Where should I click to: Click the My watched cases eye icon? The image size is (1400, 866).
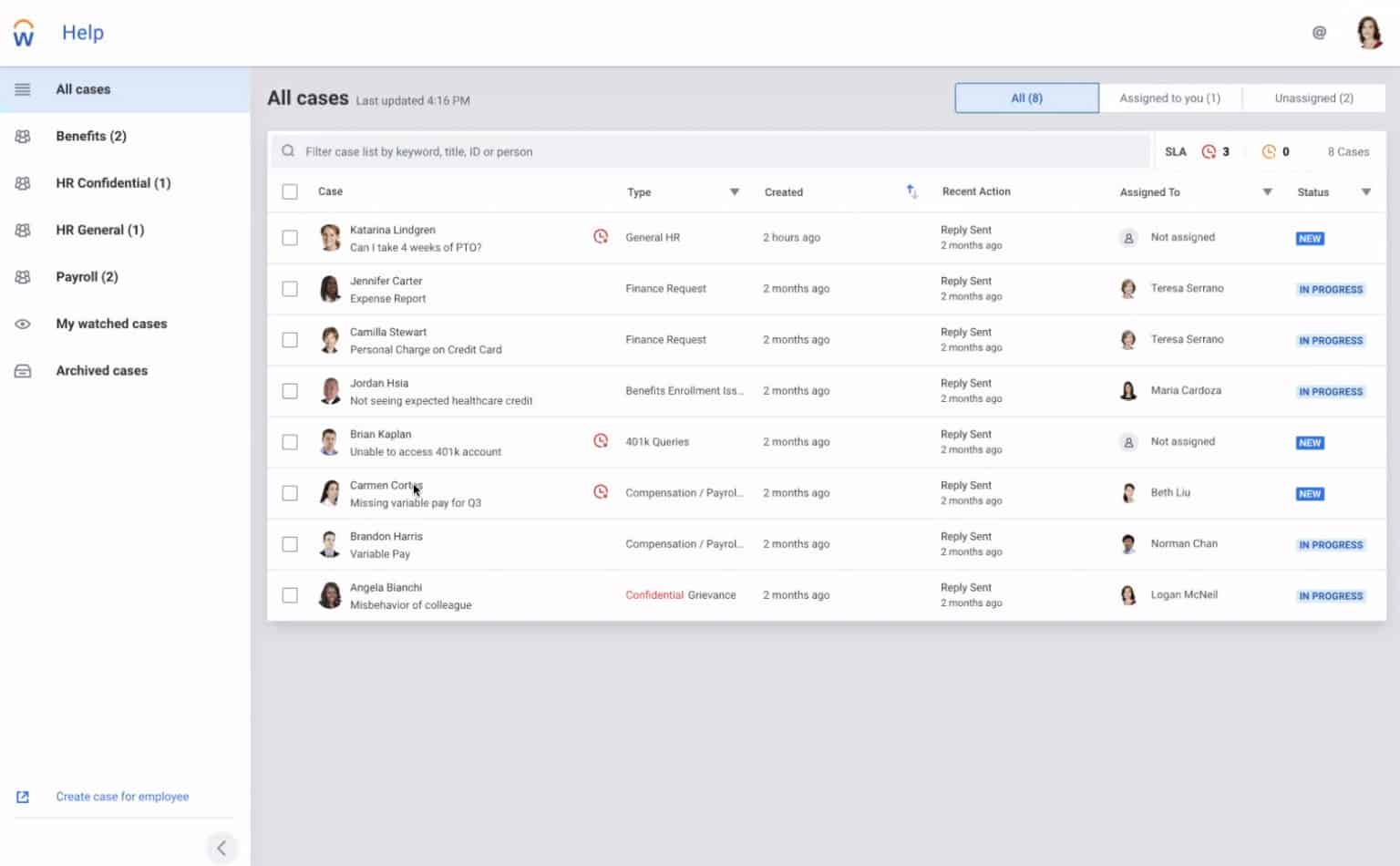pyautogui.click(x=23, y=324)
